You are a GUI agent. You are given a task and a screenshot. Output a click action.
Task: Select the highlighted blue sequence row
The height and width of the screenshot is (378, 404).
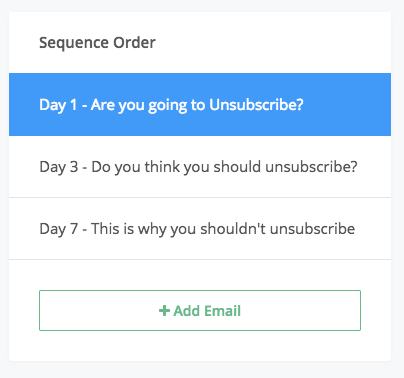tap(200, 104)
